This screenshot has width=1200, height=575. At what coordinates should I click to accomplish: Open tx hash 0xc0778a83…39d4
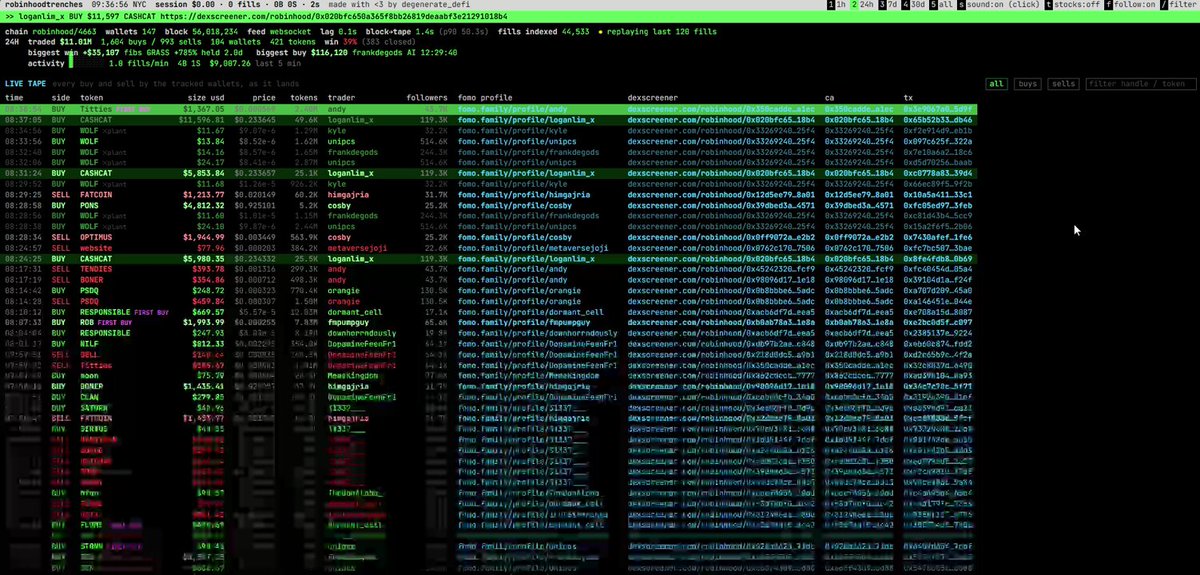click(937, 172)
